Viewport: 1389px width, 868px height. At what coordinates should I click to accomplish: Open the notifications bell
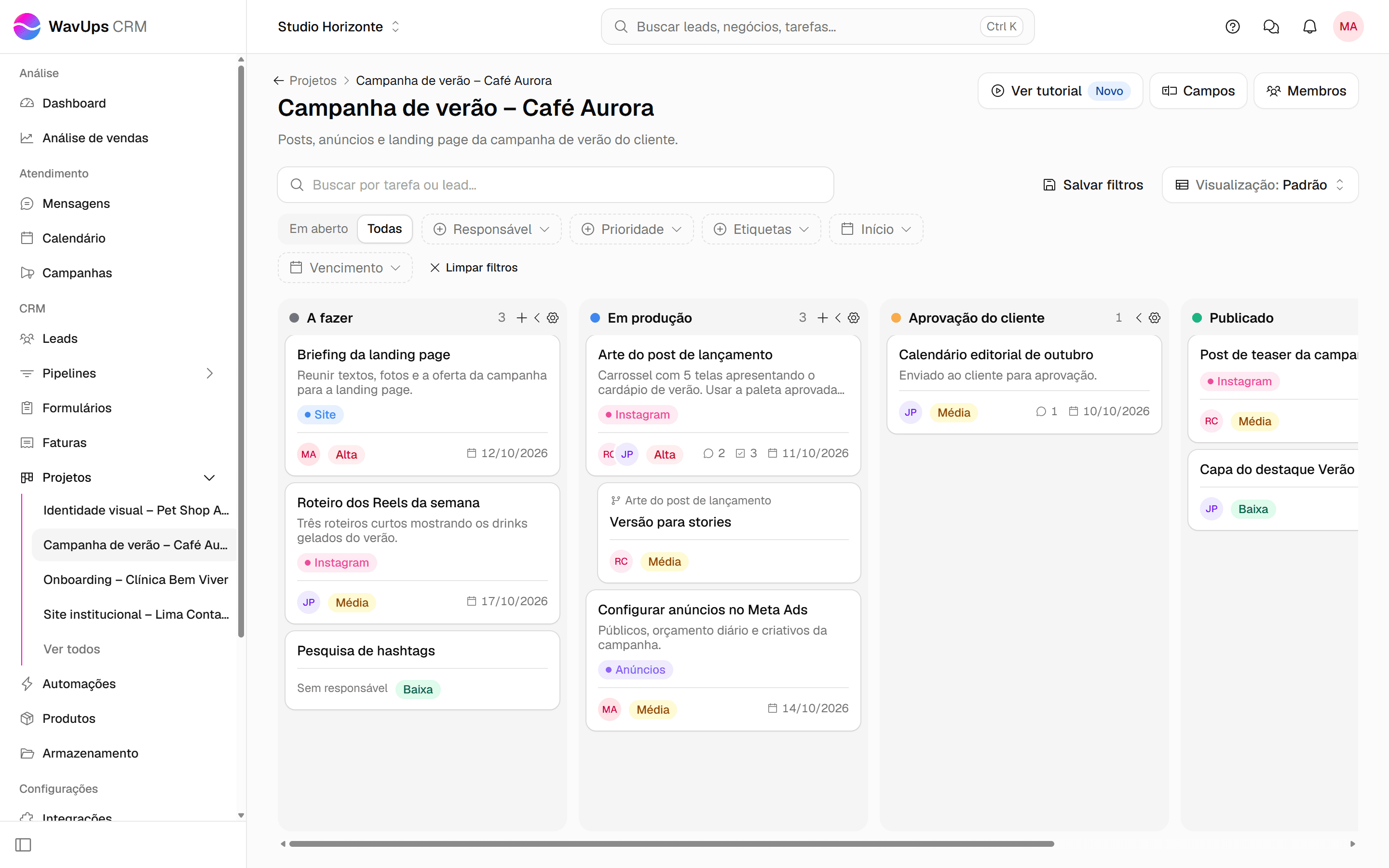tap(1309, 27)
